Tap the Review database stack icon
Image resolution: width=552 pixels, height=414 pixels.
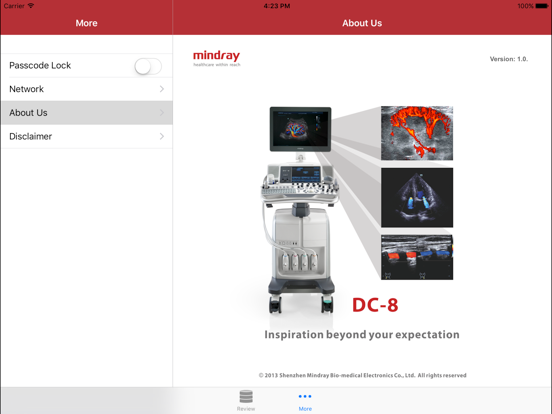246,396
